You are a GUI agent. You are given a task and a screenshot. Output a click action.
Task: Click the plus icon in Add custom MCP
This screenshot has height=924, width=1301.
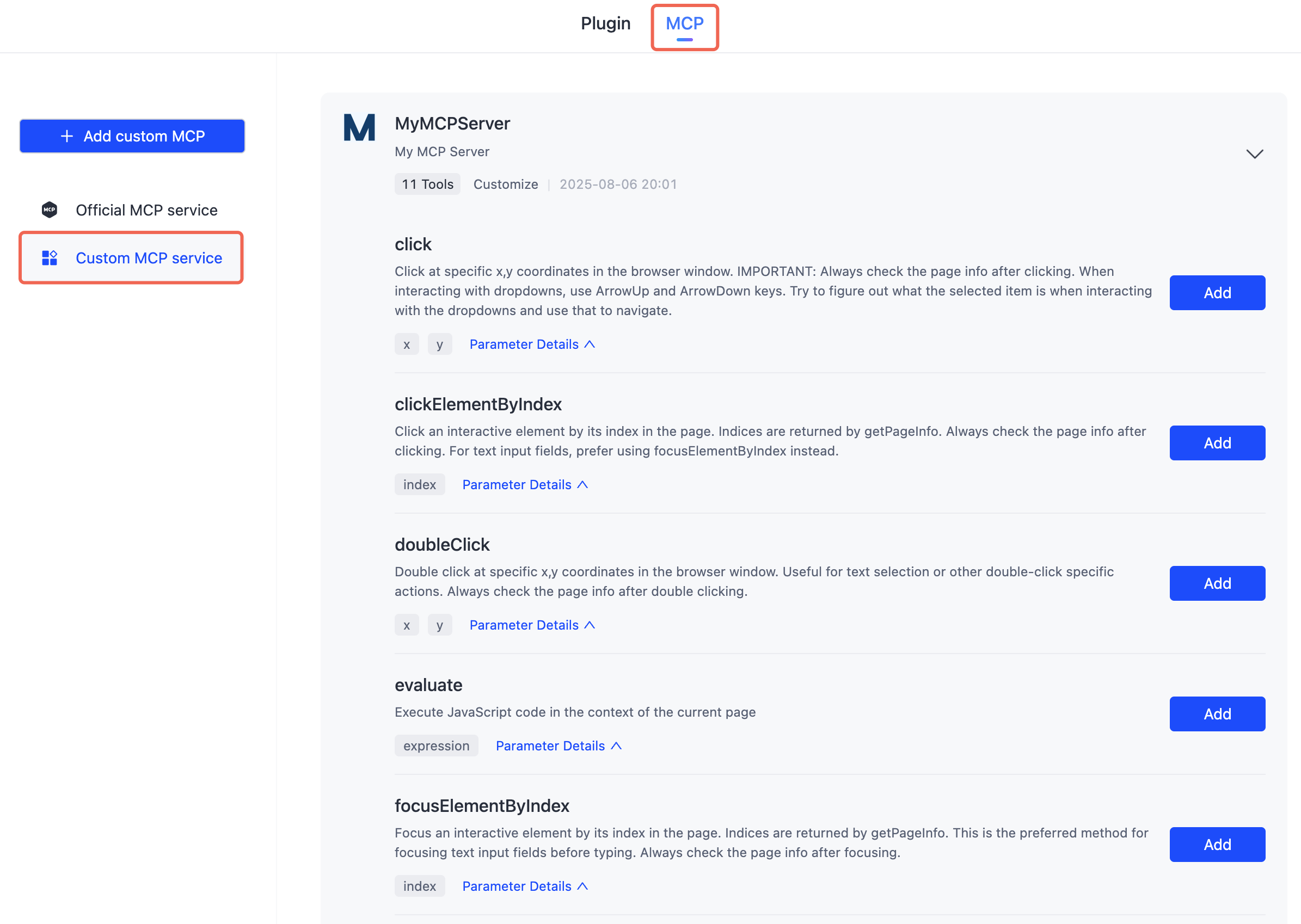point(66,137)
